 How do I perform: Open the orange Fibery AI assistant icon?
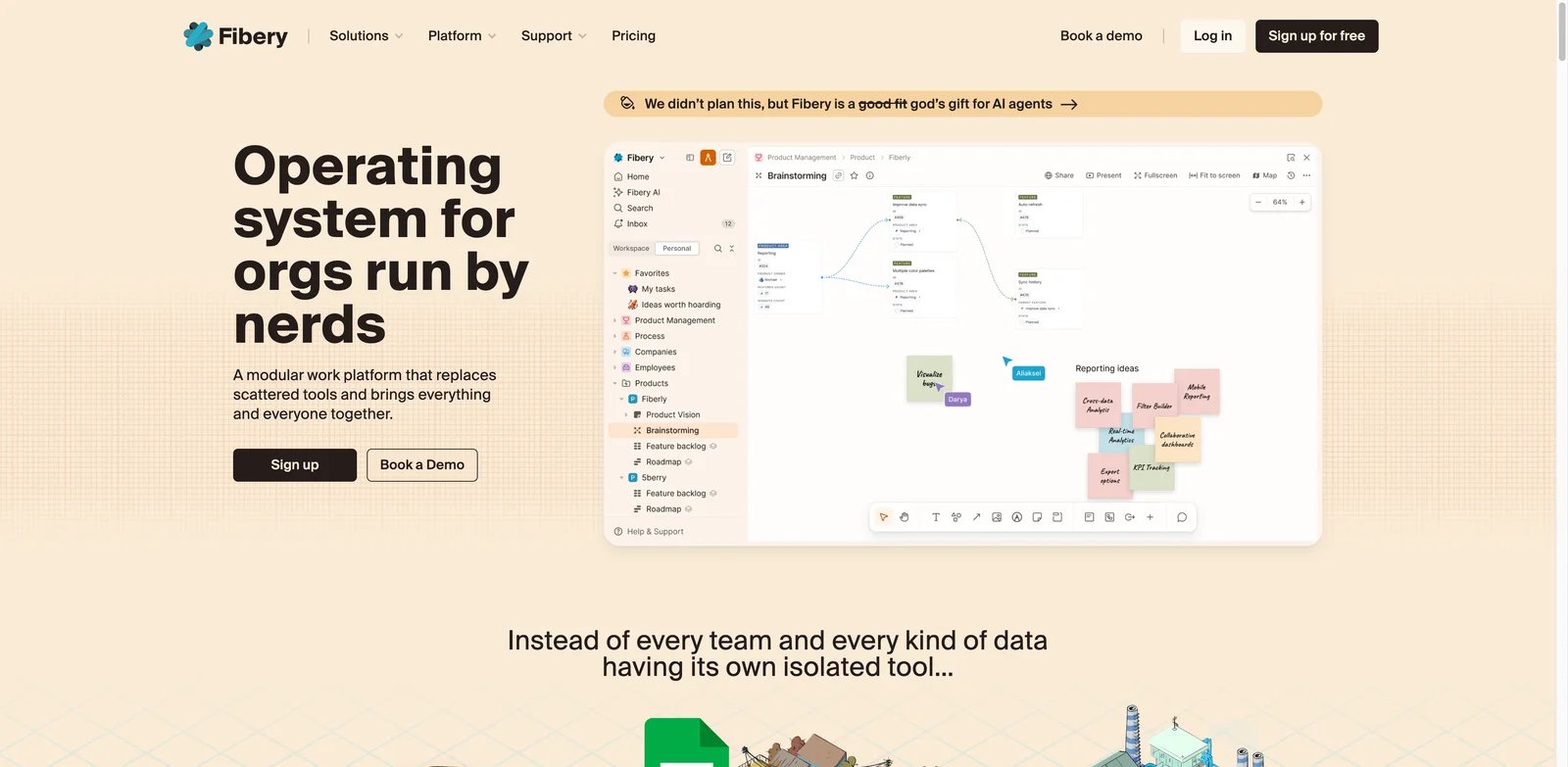click(x=708, y=158)
